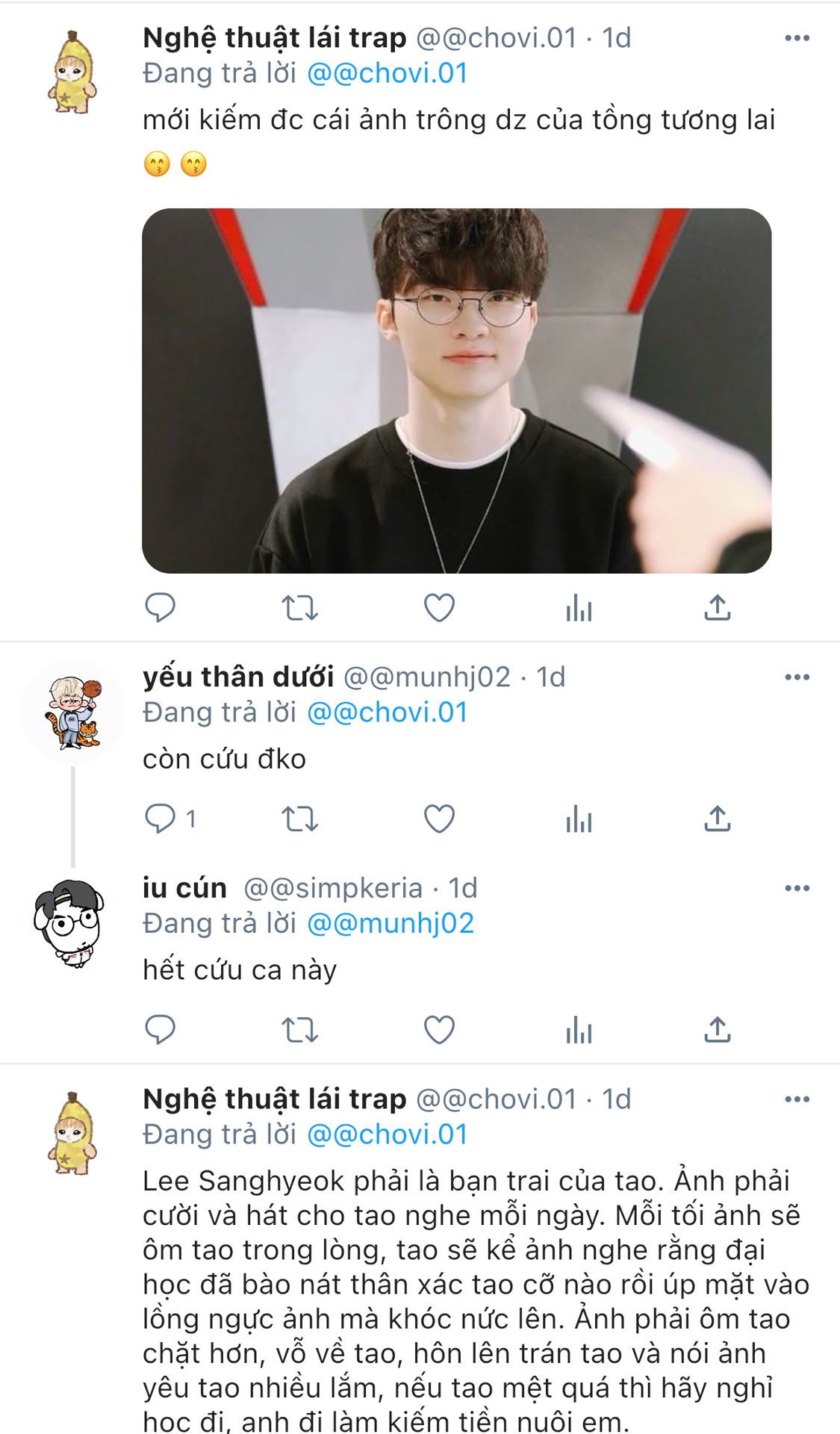
Task: Open more options on the Lee Sanghyeok tweet
Action: 797,1099
